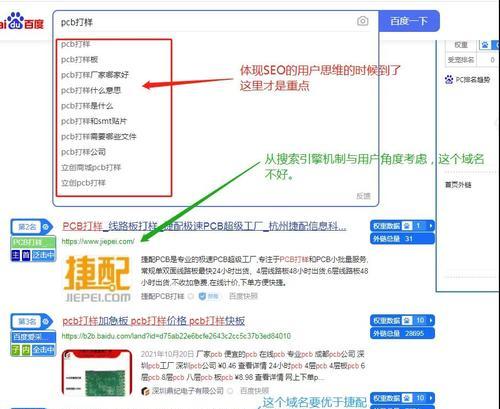Click 外链总量 31 badge
Viewport: 500px width, 409px height.
tap(402, 239)
